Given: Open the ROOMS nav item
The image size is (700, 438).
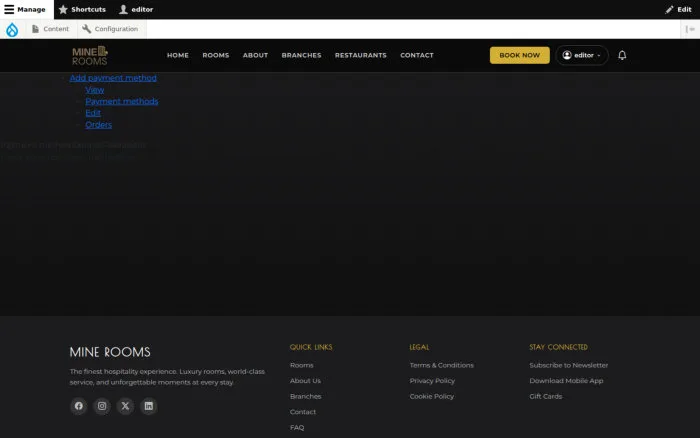Looking at the screenshot, I should point(216,55).
